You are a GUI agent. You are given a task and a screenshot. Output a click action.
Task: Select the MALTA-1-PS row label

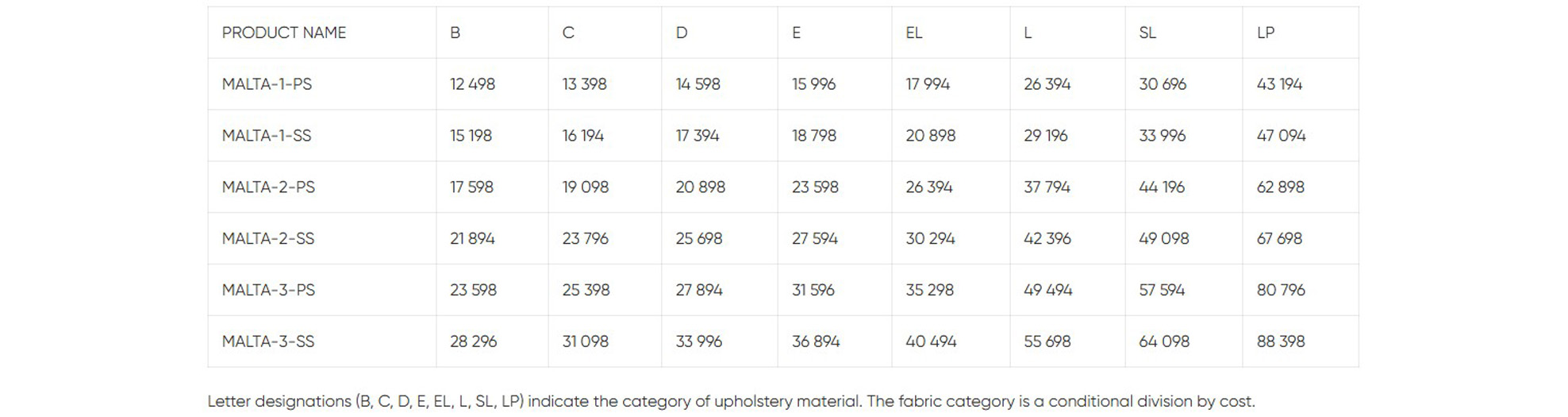click(267, 84)
